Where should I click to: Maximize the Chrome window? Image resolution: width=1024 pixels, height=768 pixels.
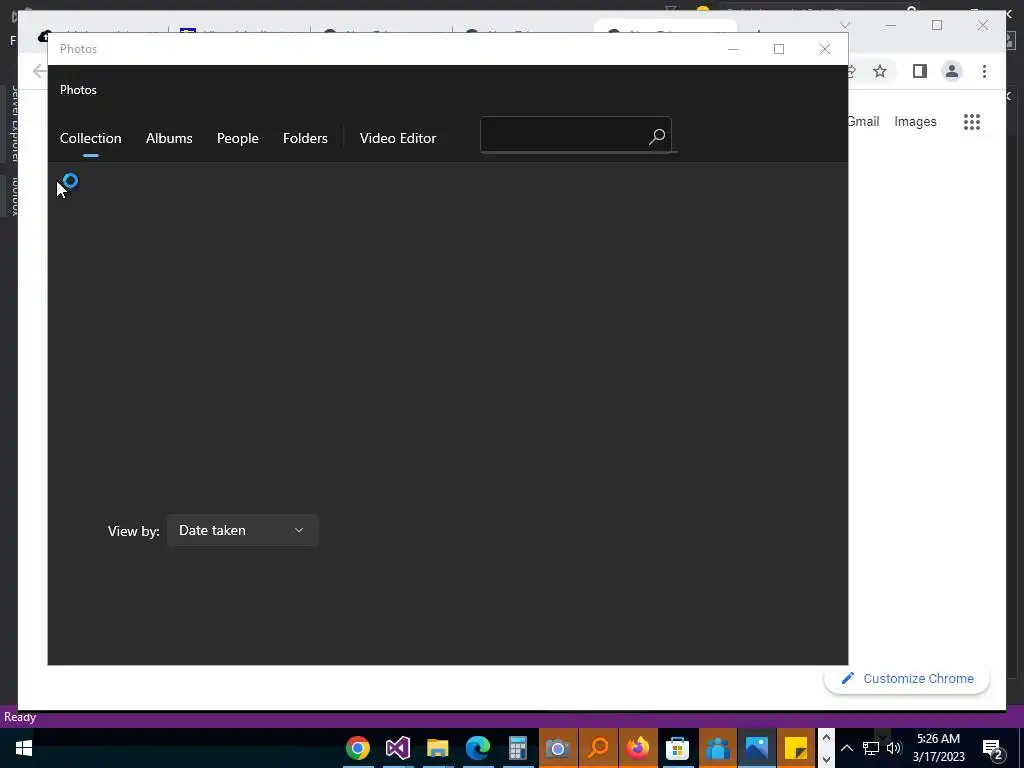[937, 25]
